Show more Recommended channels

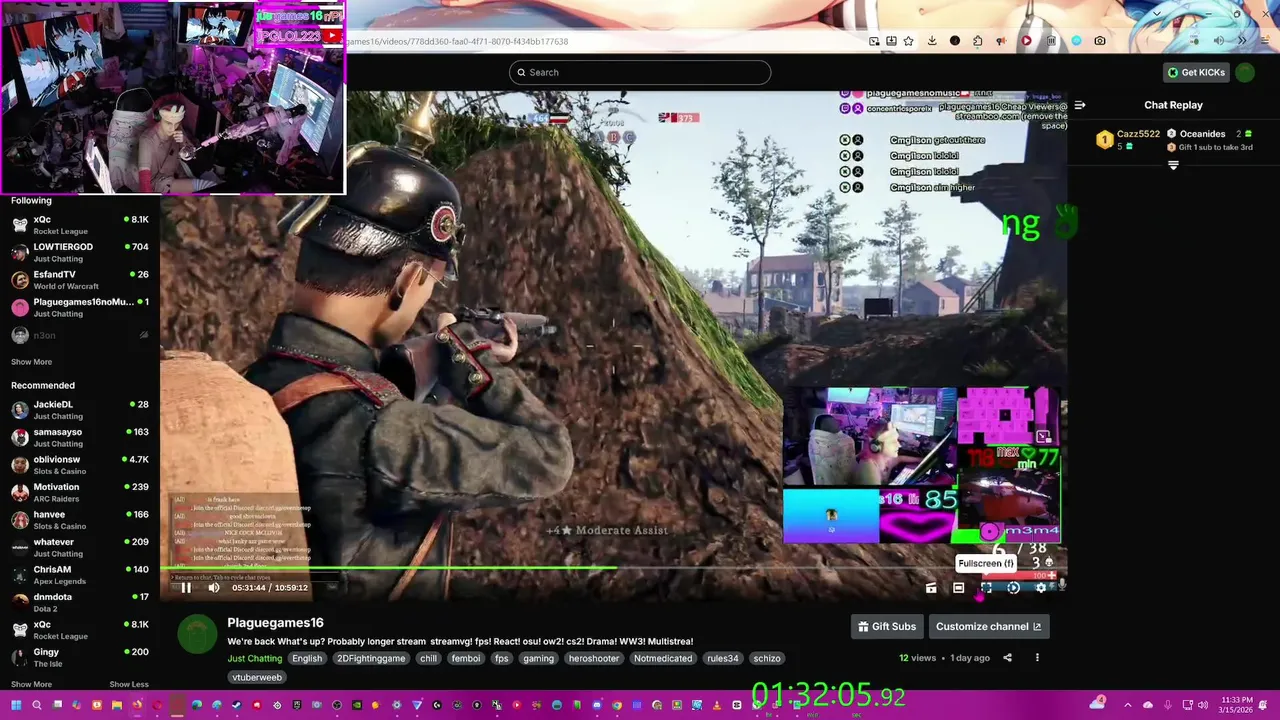click(31, 684)
